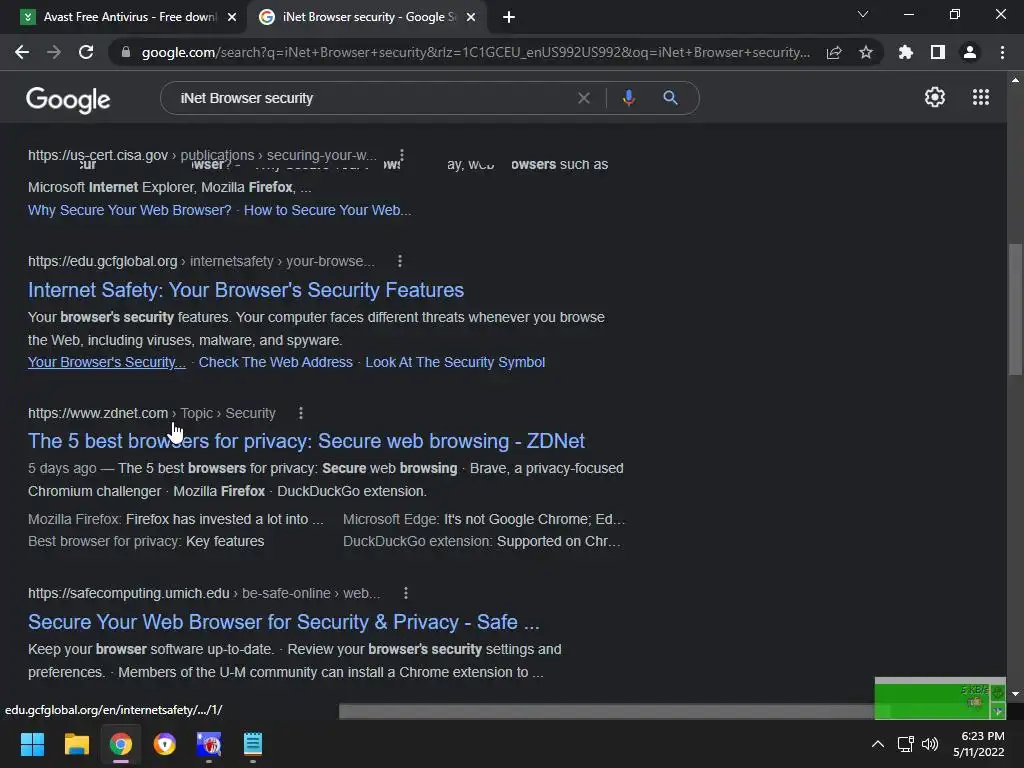The image size is (1024, 768).
Task: Open more options for cisa.gov result
Action: pyautogui.click(x=402, y=155)
